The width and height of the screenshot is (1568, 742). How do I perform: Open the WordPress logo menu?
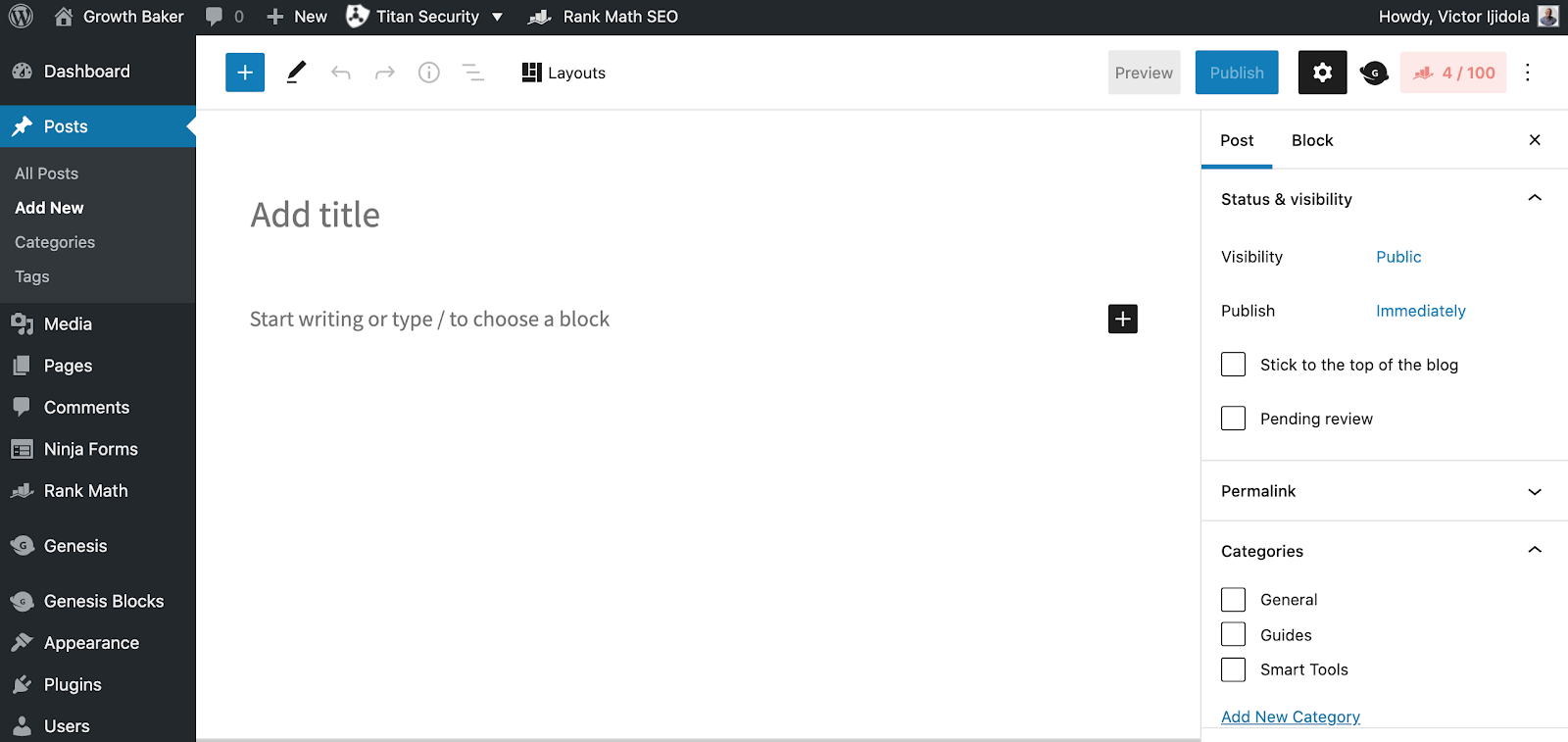21,16
